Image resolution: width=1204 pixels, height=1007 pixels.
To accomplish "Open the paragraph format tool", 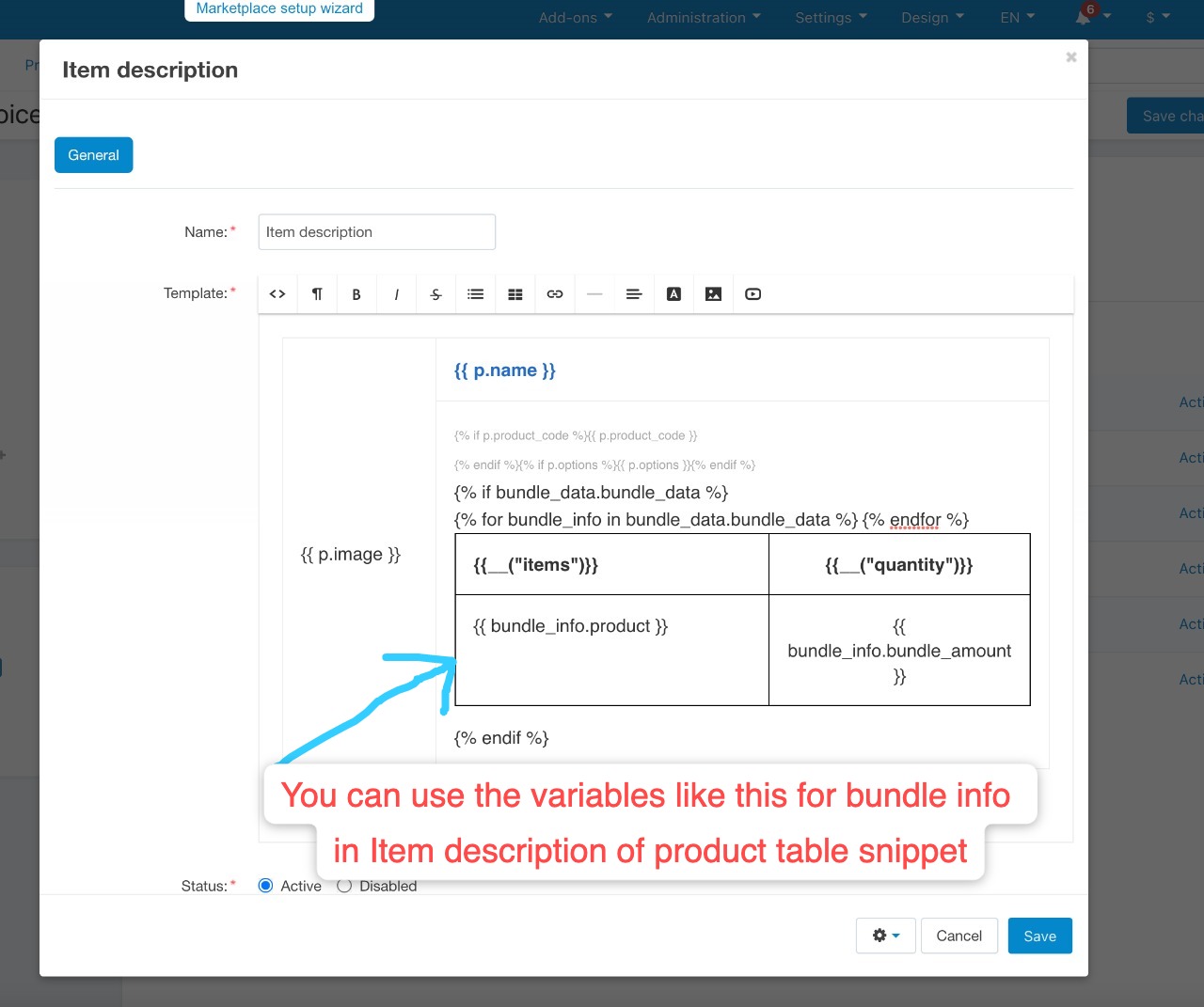I will 317,294.
